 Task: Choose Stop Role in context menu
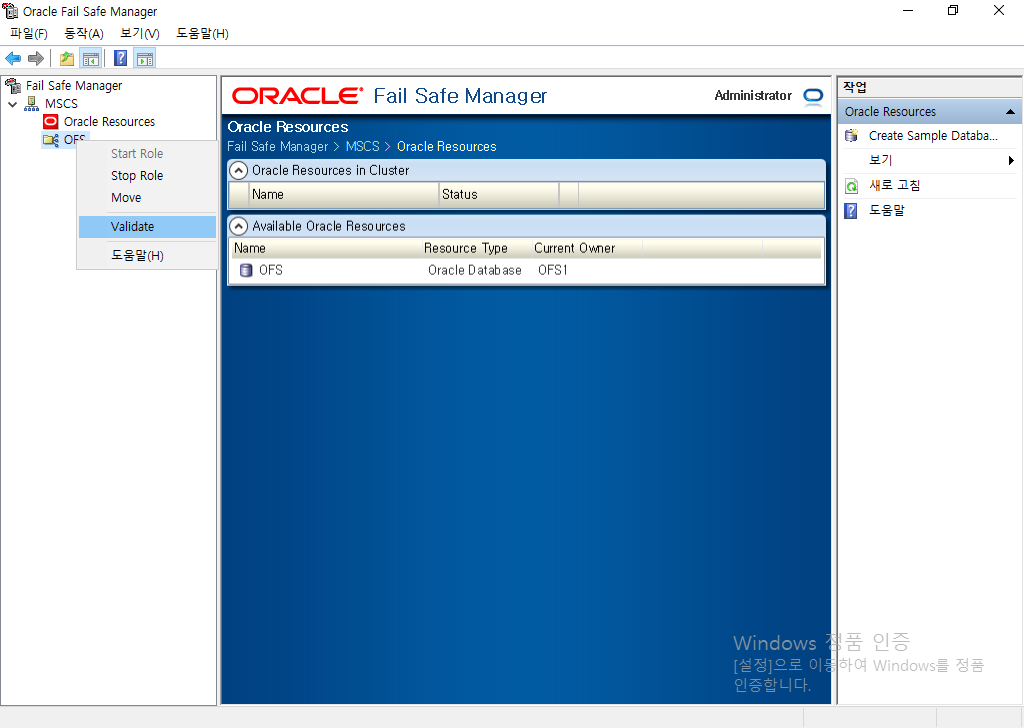pyautogui.click(x=147, y=176)
